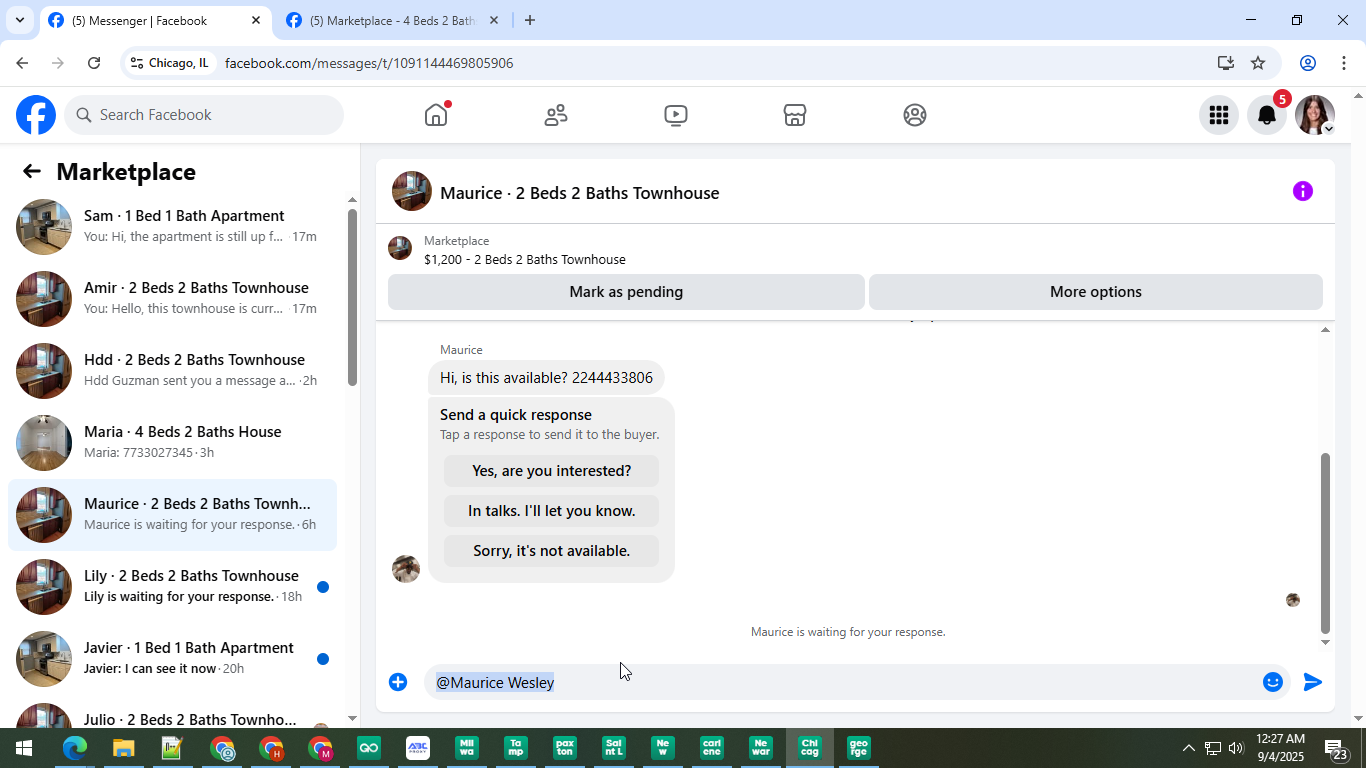Open the More options menu for the listing

(1096, 292)
